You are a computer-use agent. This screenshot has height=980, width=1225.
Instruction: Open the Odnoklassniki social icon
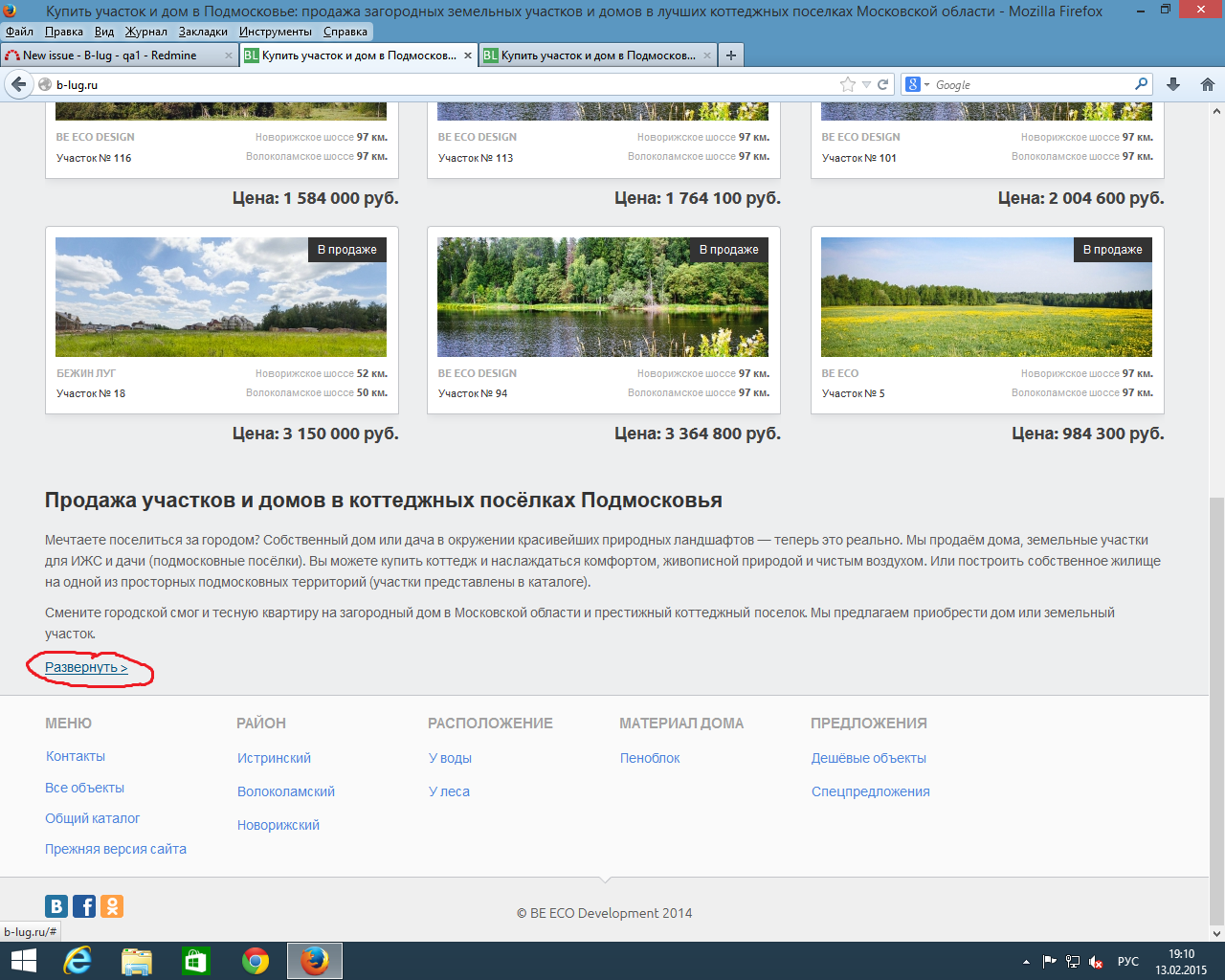112,906
